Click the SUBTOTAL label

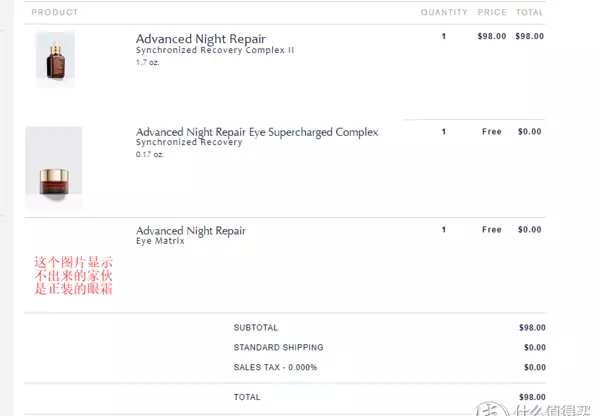pyautogui.click(x=256, y=328)
